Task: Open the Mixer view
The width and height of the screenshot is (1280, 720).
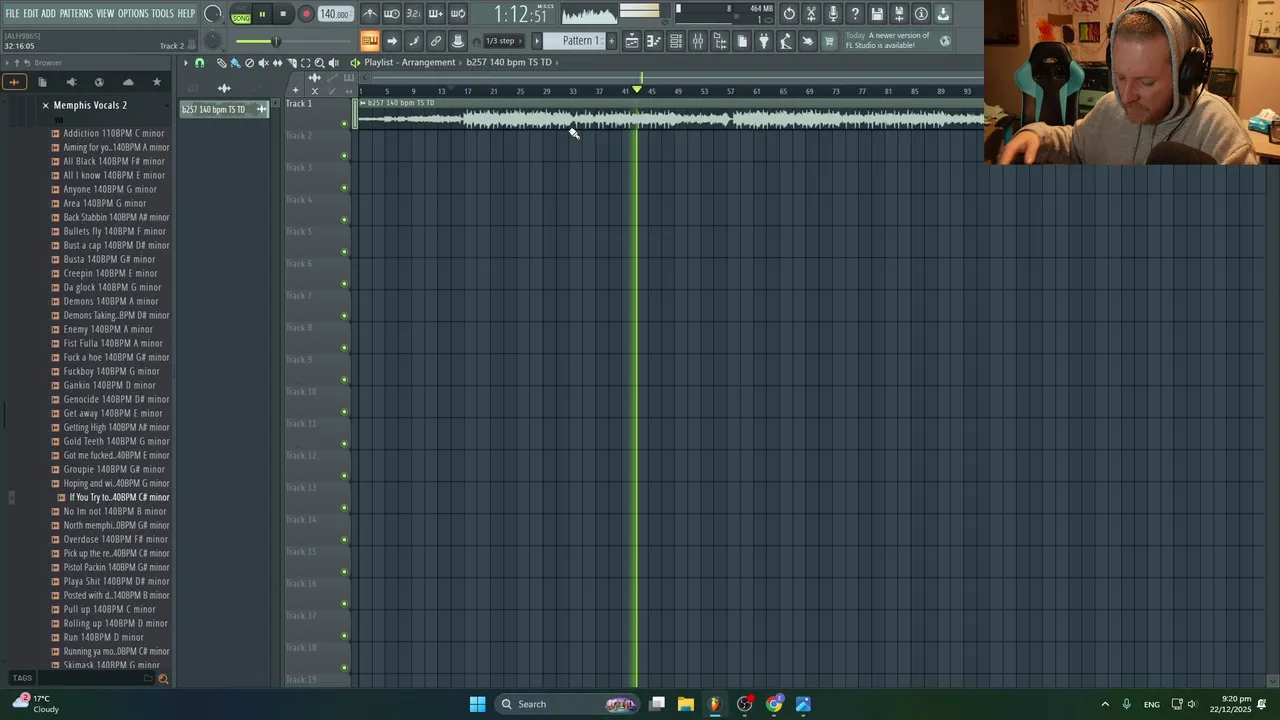Action: [698, 41]
